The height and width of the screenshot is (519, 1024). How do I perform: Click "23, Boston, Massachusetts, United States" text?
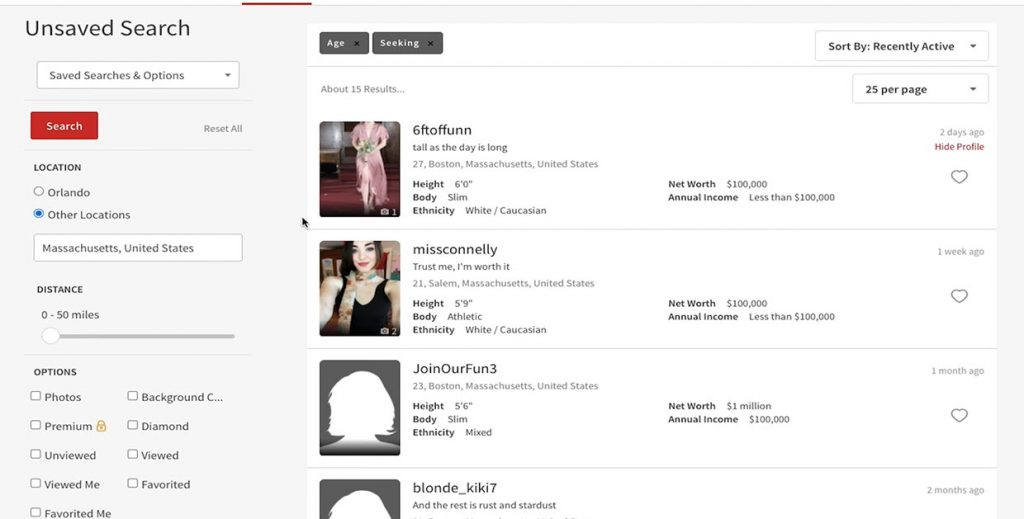505,386
